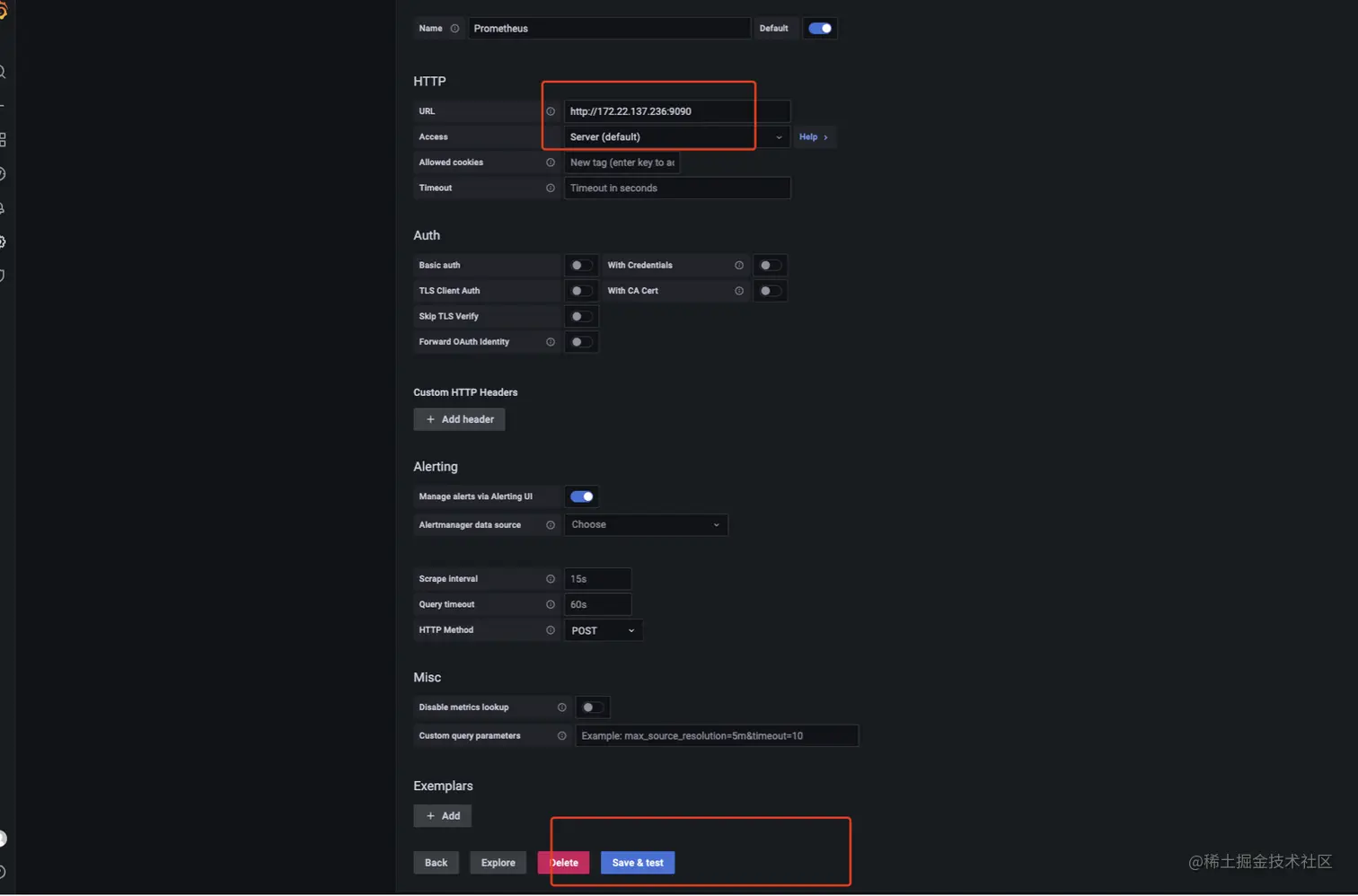Expand the Help section next to Access

click(814, 136)
